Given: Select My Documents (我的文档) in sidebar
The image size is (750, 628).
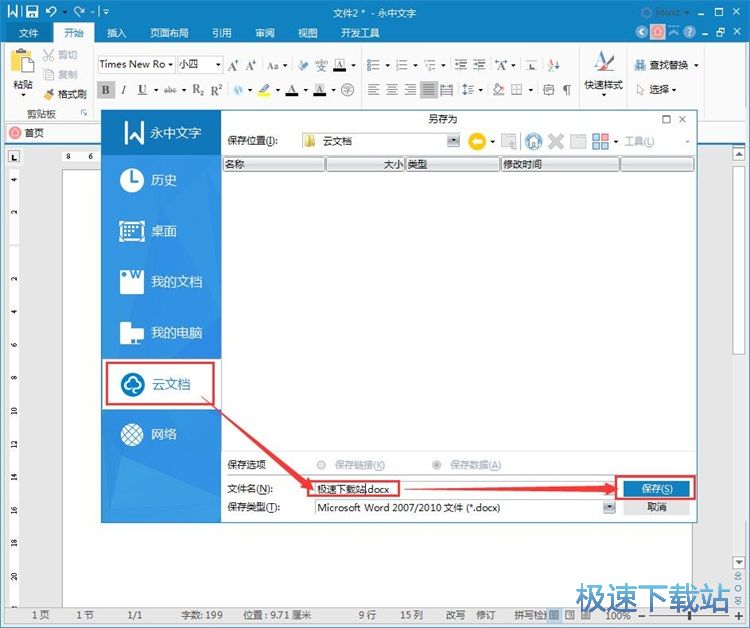Looking at the screenshot, I should (161, 282).
